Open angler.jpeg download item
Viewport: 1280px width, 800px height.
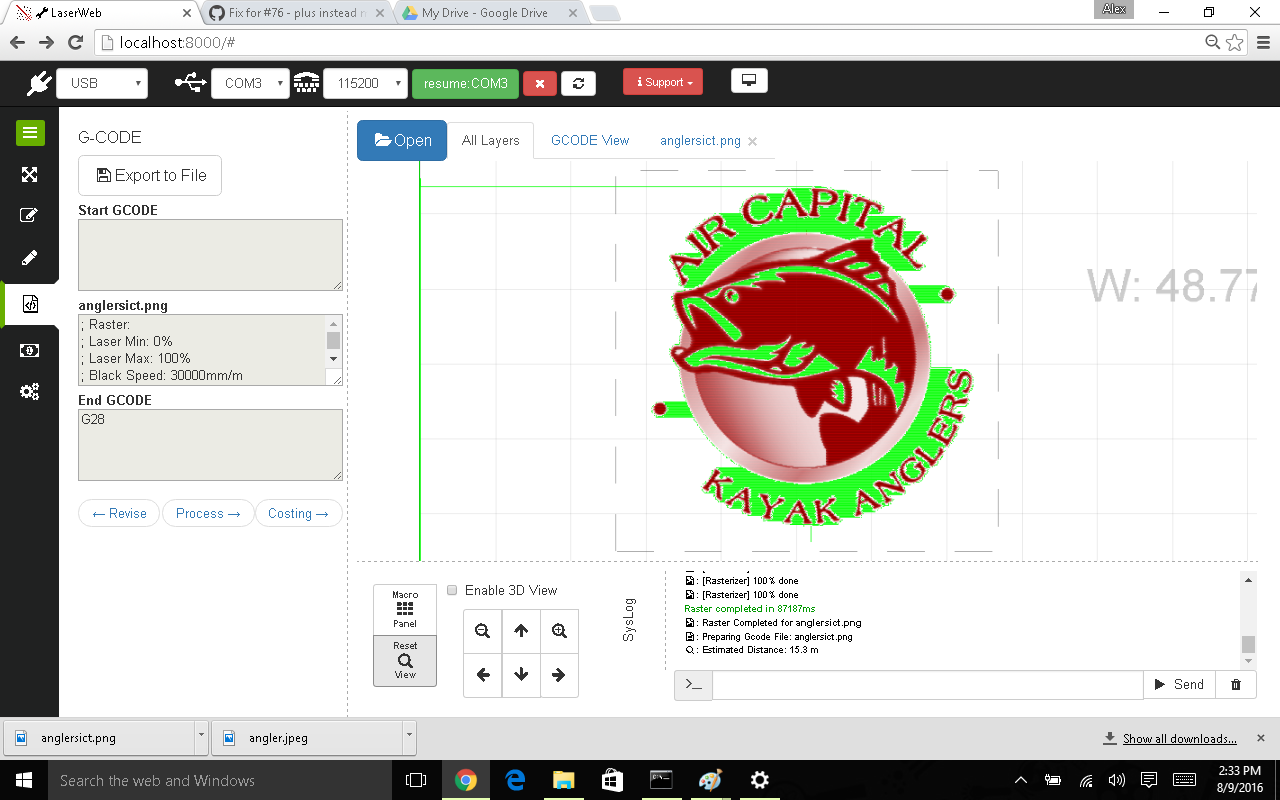pos(307,738)
